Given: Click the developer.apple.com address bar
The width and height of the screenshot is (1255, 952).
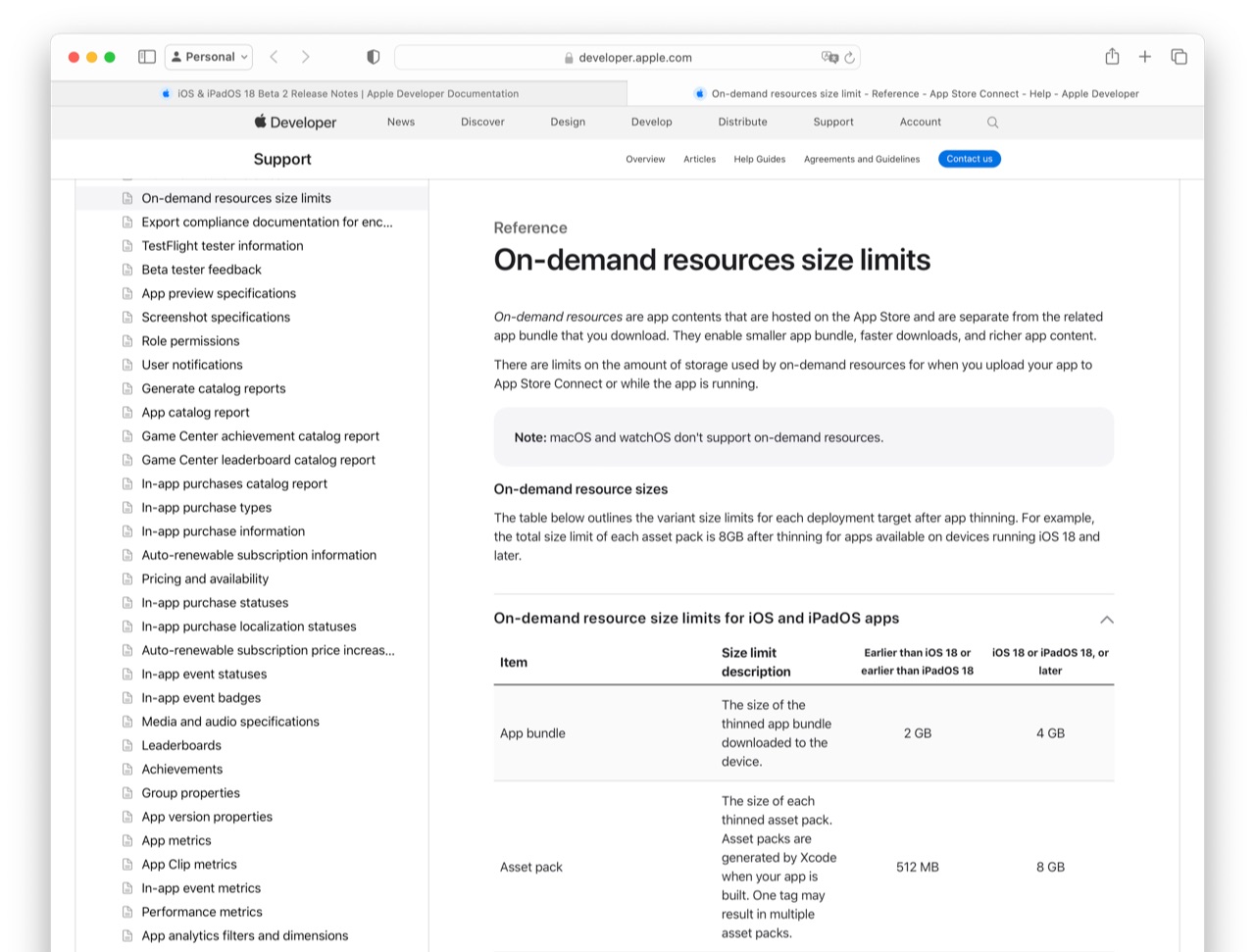Looking at the screenshot, I should pos(627,57).
